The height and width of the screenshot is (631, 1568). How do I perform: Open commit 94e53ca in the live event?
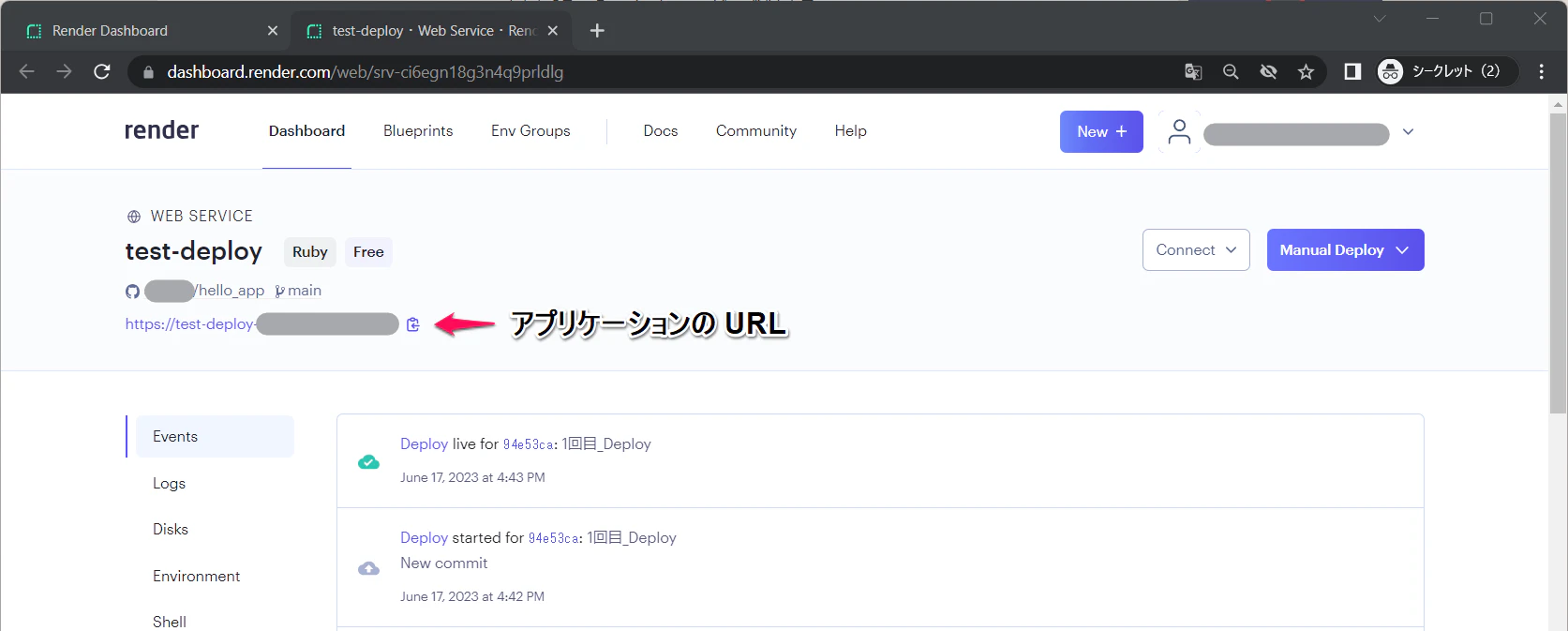pos(528,444)
